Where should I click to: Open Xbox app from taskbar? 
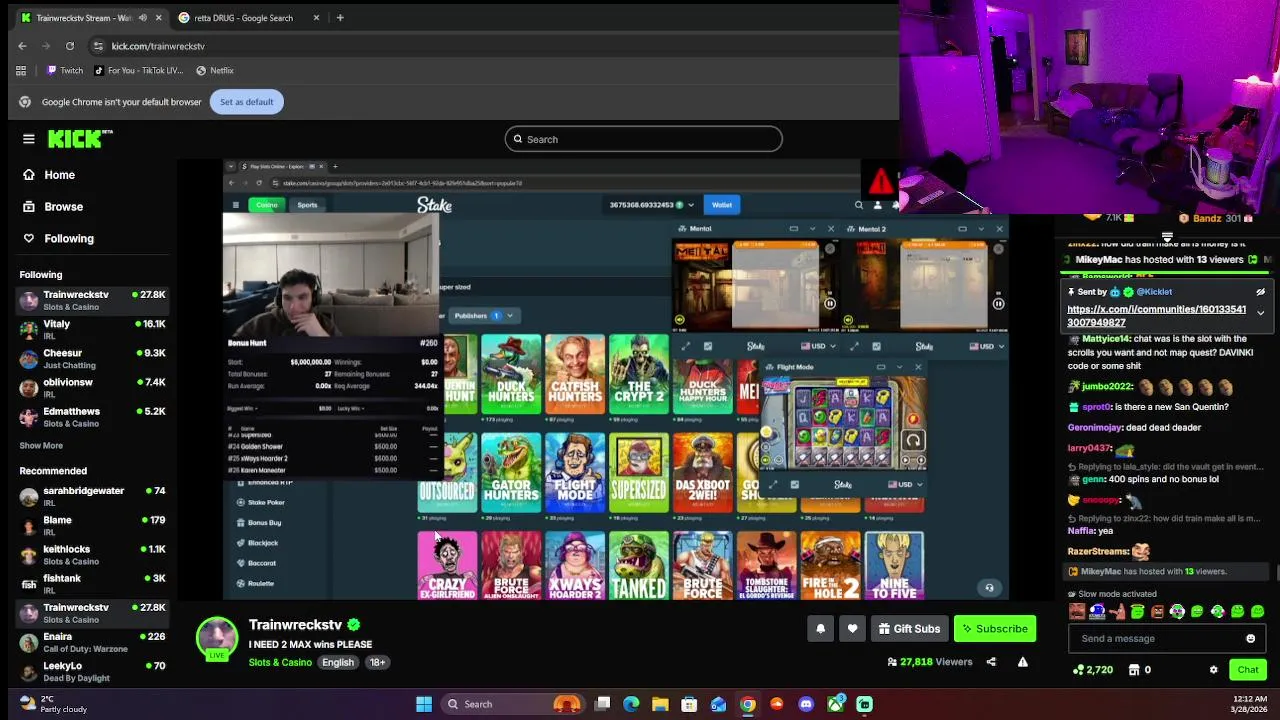(835, 704)
